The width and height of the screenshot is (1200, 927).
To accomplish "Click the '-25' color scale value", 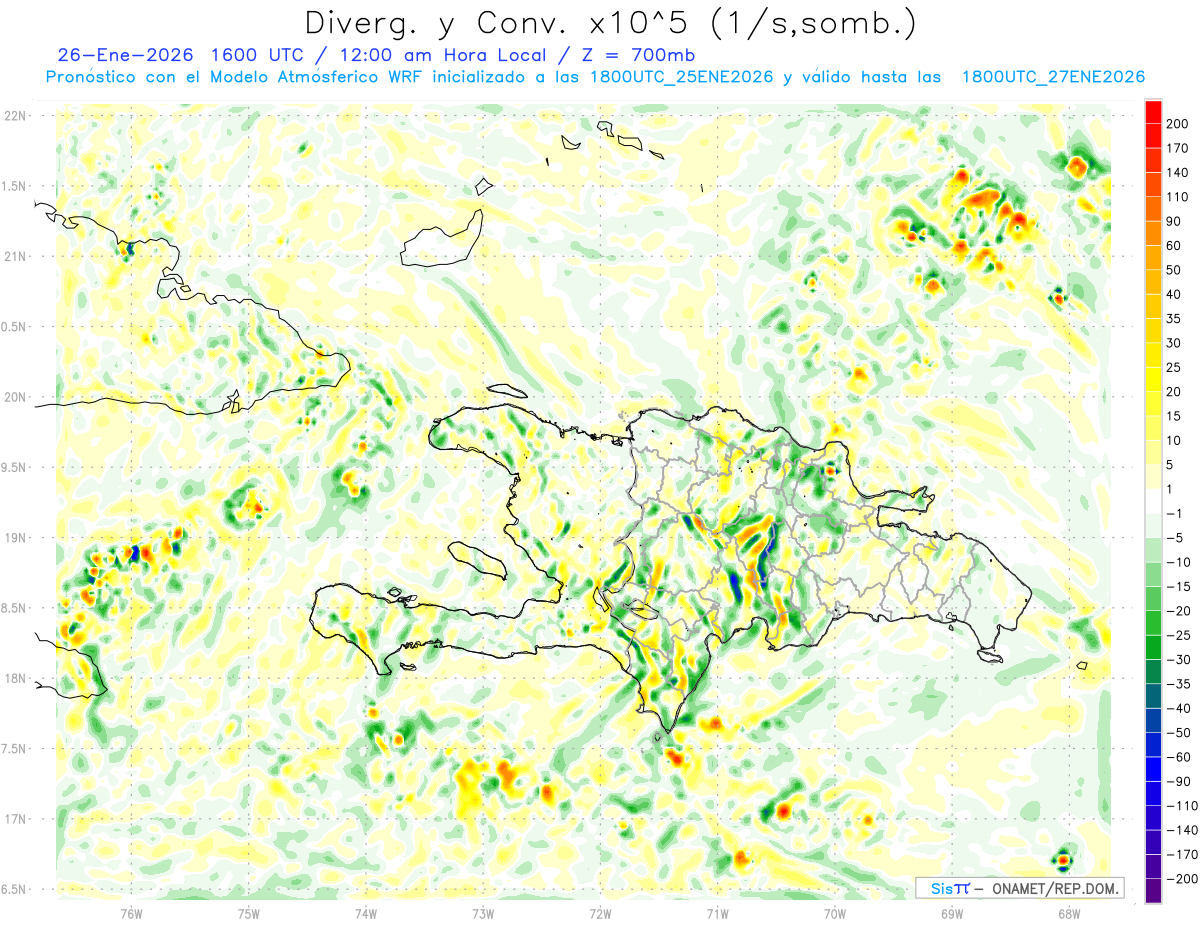I will click(x=1178, y=635).
